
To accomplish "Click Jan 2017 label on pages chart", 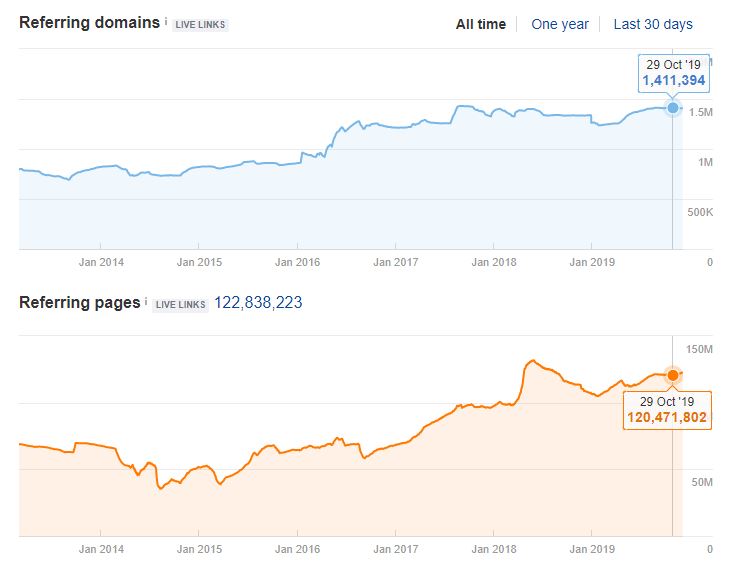I will pos(396,549).
